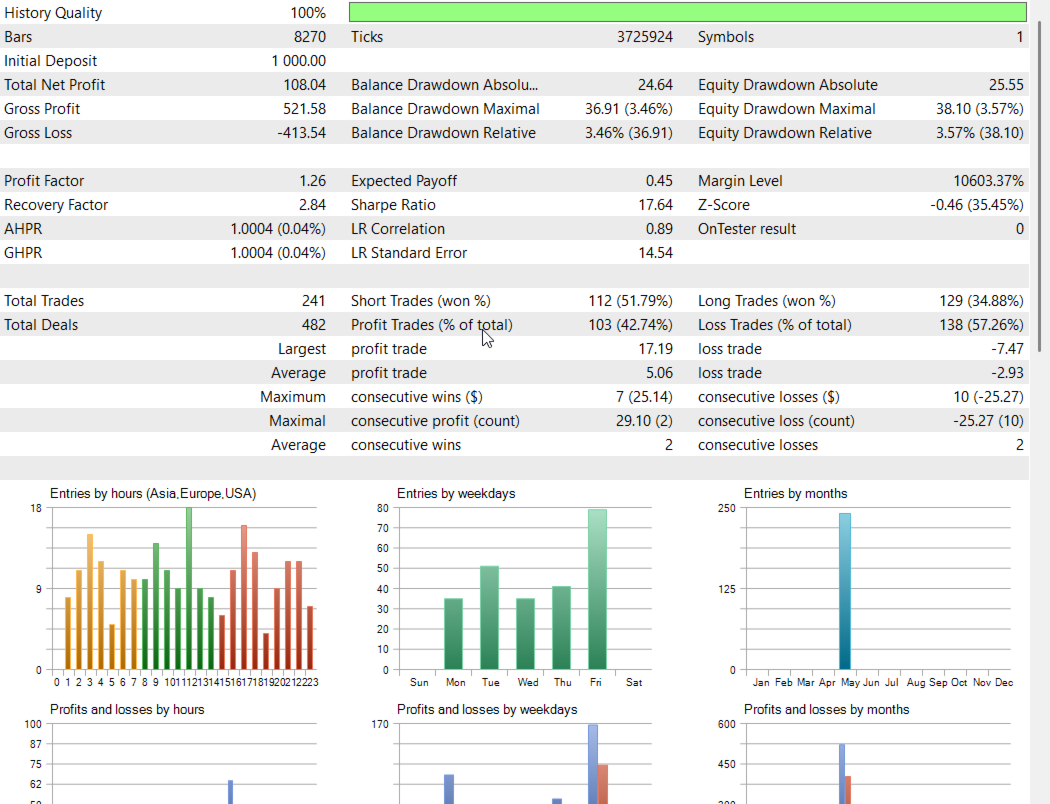The height and width of the screenshot is (804, 1050).
Task: Click the tallest green bar at hour 12
Action: (189, 588)
